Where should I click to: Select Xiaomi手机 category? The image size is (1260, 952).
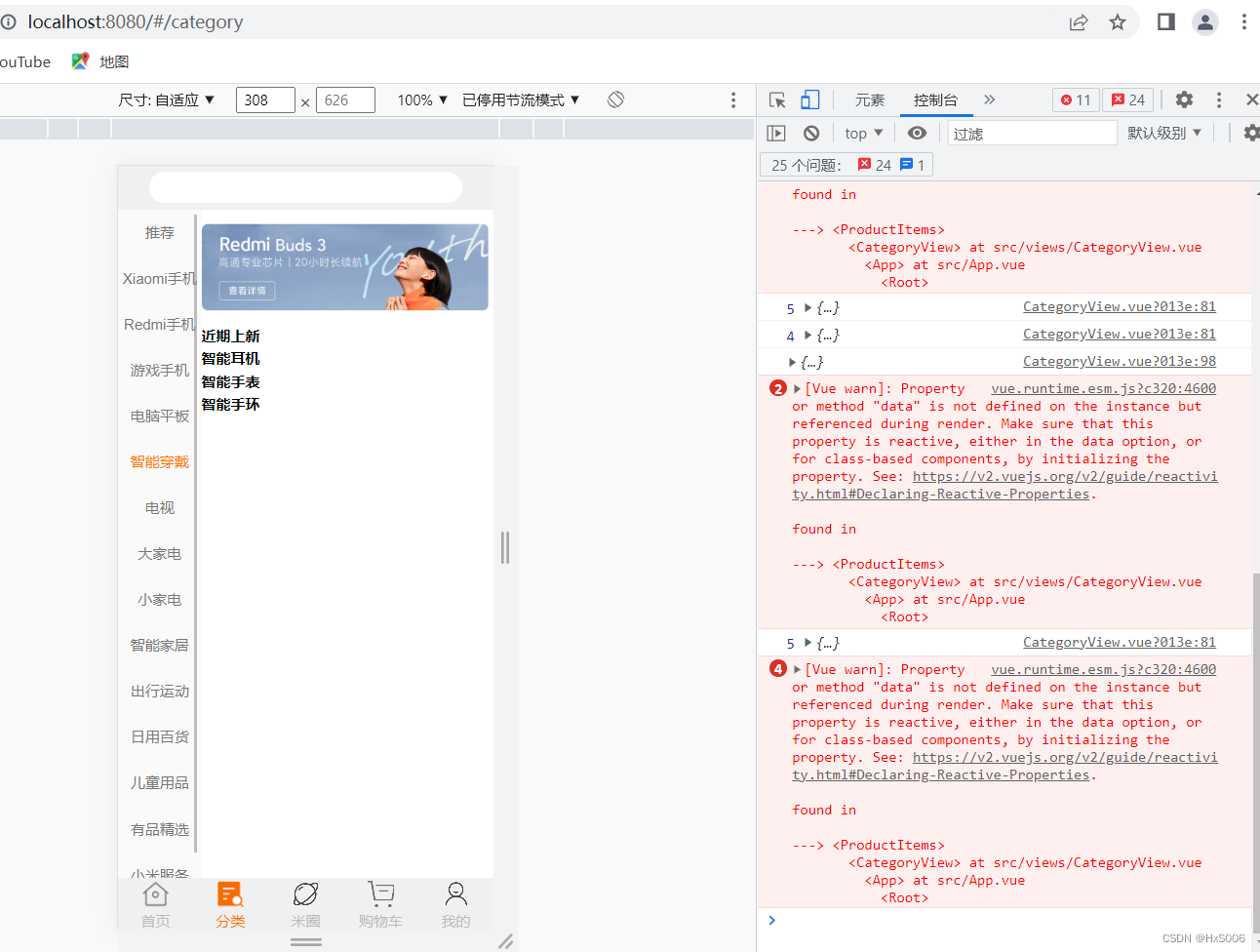(159, 278)
